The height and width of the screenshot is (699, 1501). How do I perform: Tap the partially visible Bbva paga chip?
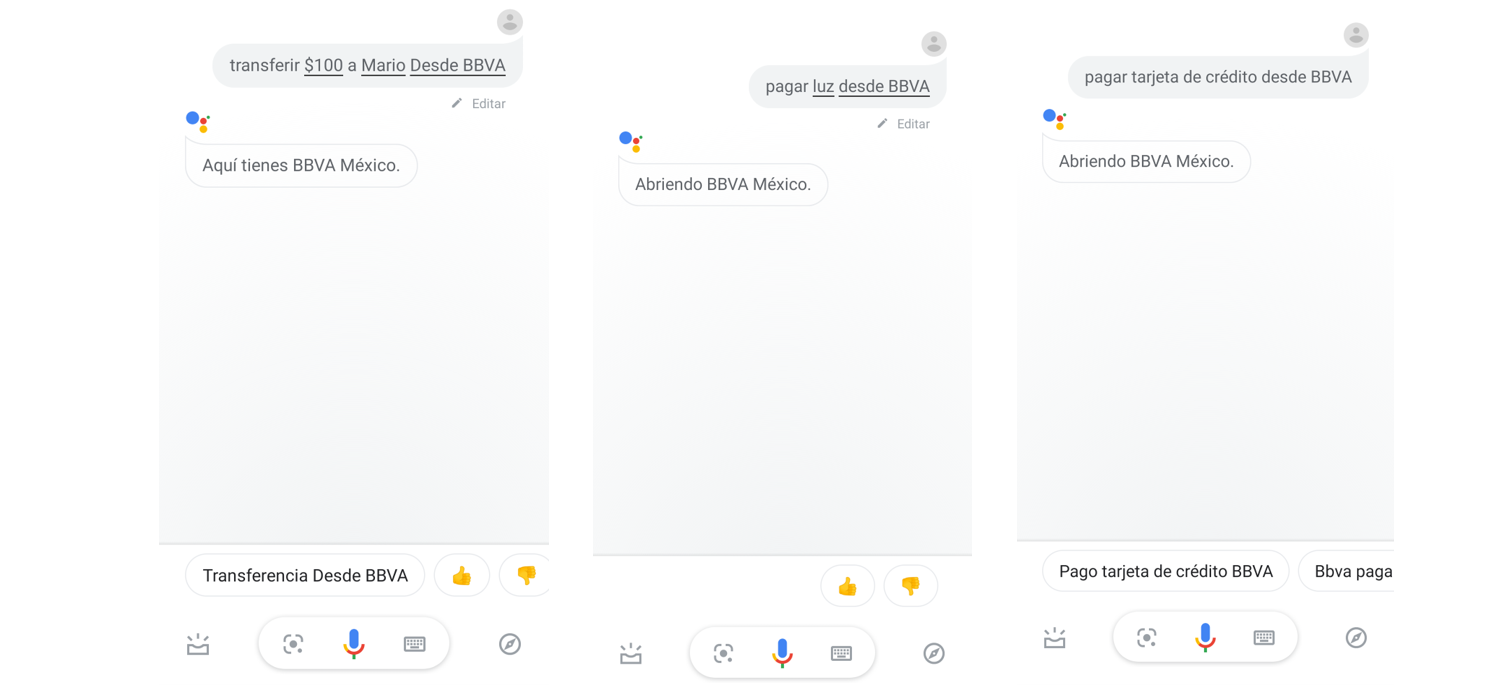pyautogui.click(x=1346, y=571)
